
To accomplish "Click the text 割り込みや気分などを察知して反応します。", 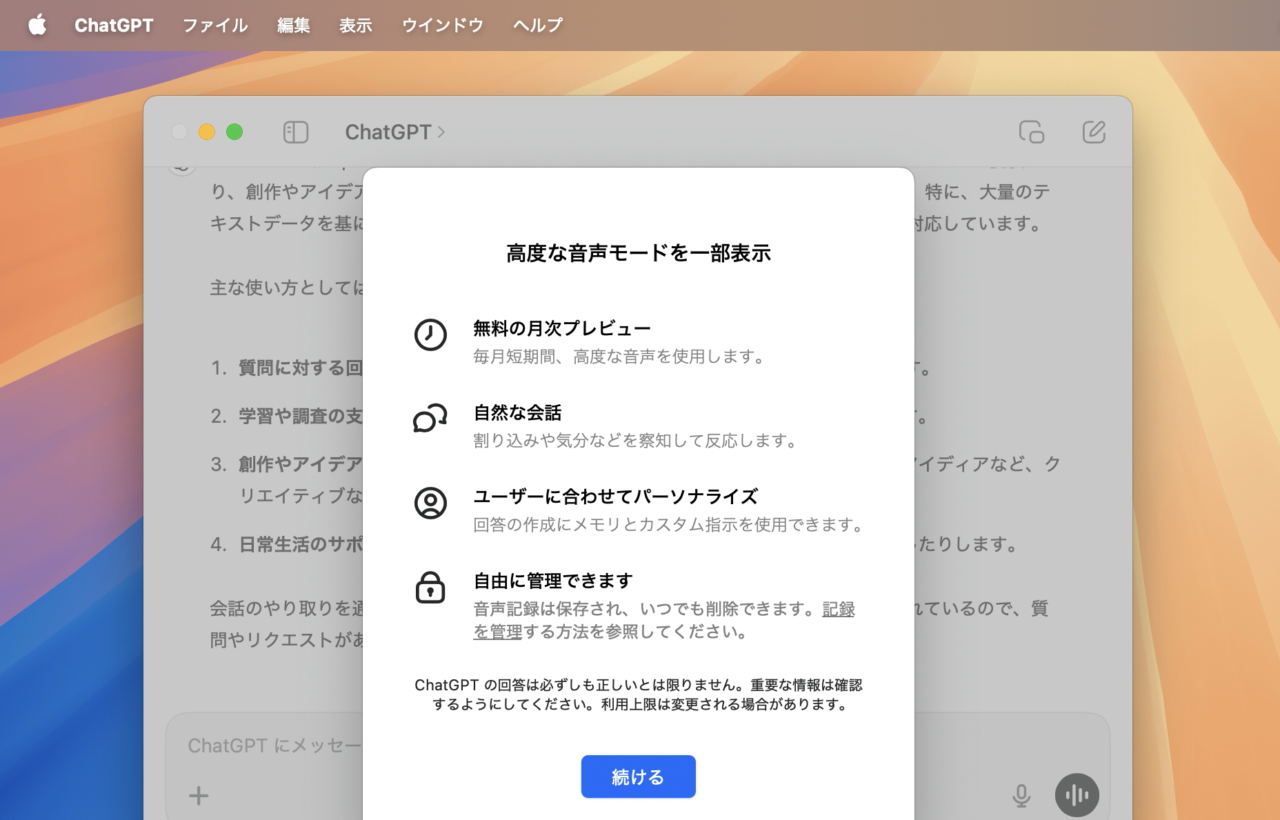I will pyautogui.click(x=635, y=440).
